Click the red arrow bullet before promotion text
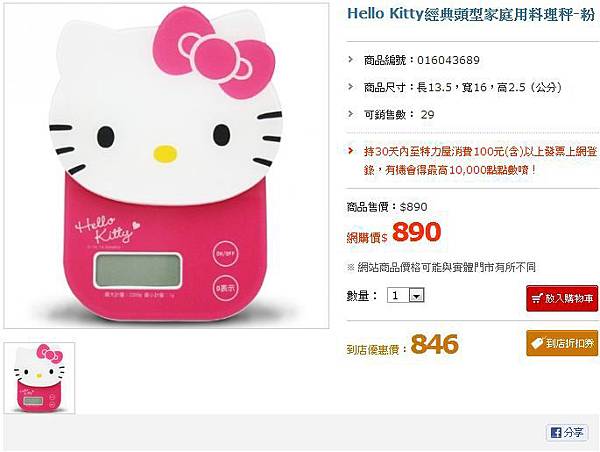 pos(351,150)
